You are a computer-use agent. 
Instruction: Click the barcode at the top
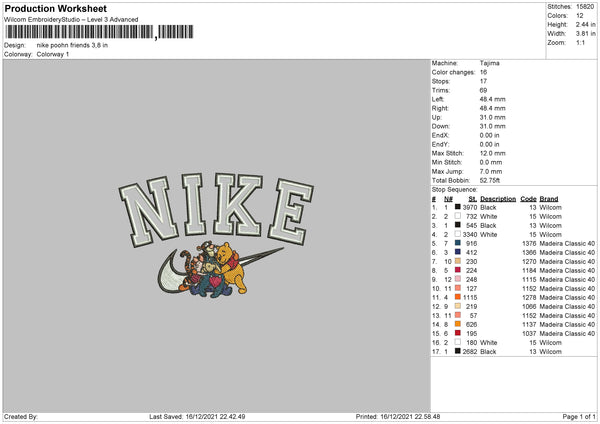pyautogui.click(x=99, y=32)
